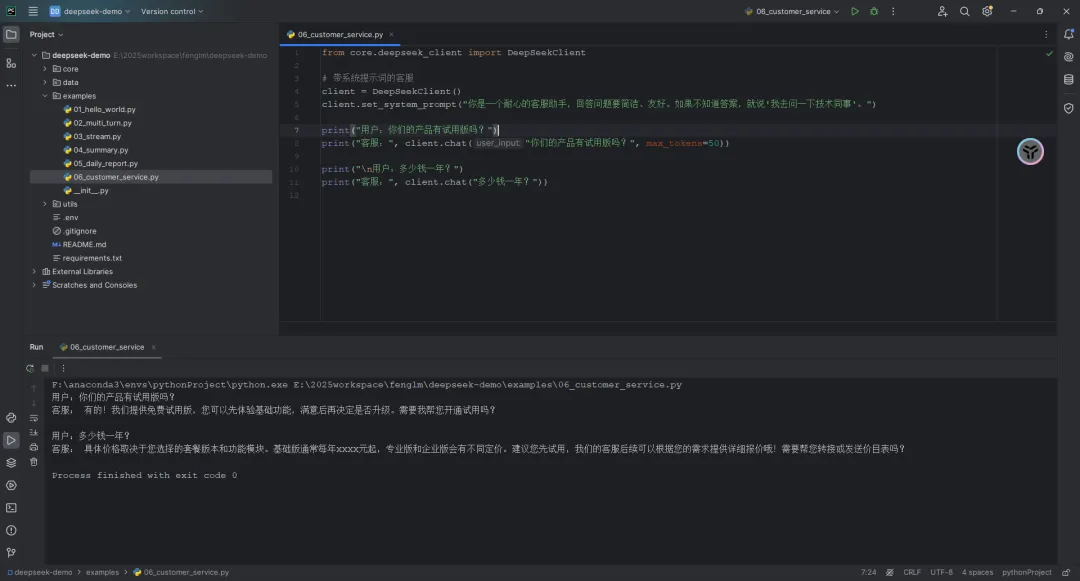Open Code With Me add-user icon

pos(942,11)
